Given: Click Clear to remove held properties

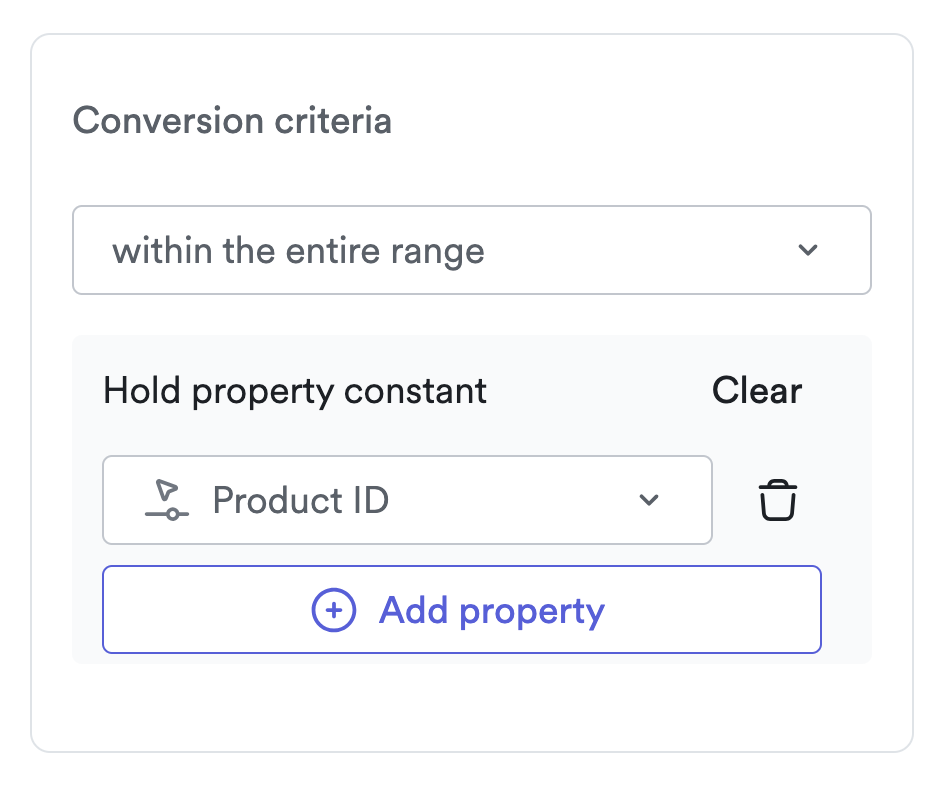Looking at the screenshot, I should click(x=756, y=390).
